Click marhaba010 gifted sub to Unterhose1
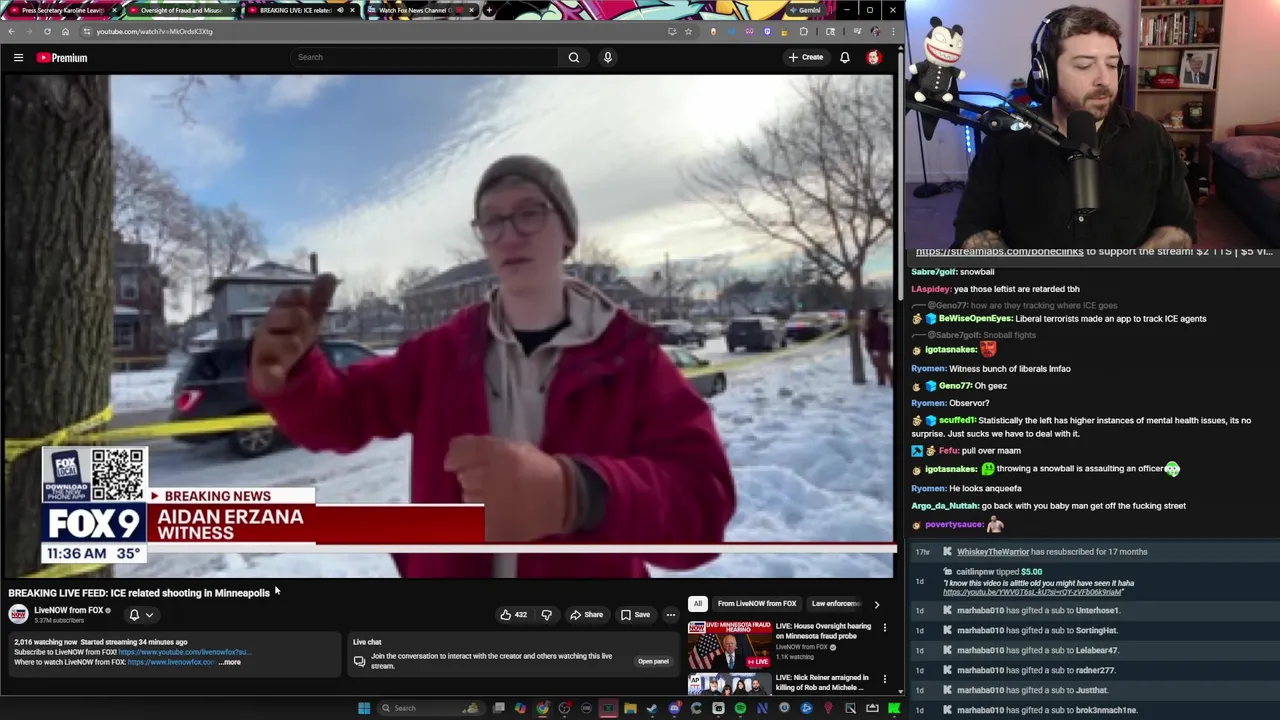 (x=1092, y=611)
